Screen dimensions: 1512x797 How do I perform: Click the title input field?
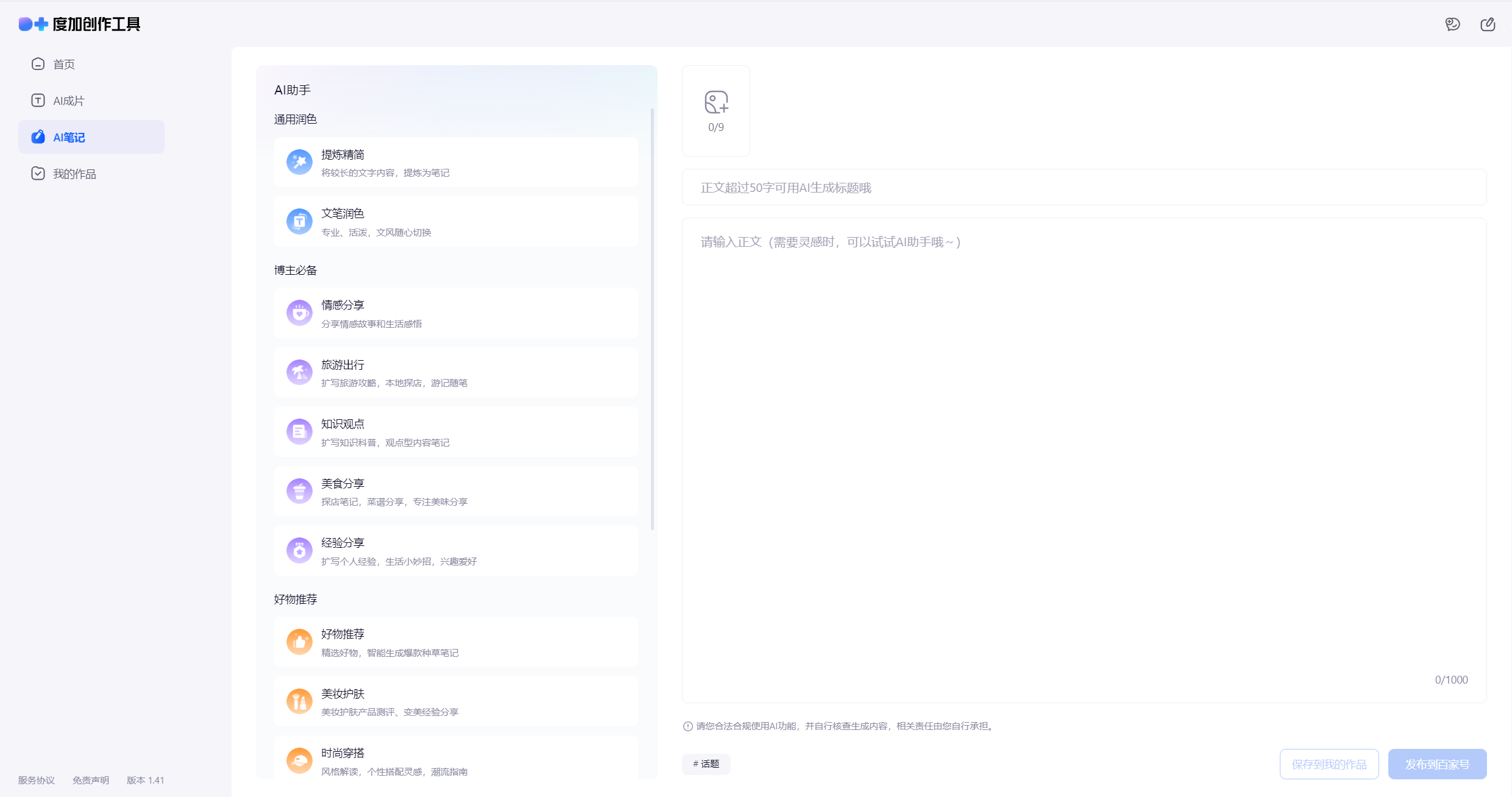1084,188
